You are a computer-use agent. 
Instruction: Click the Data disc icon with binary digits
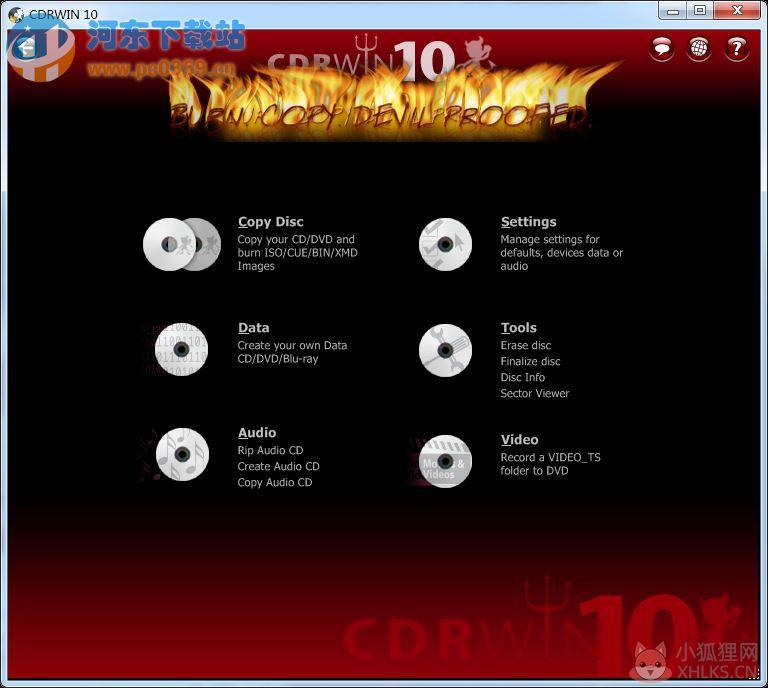tap(181, 349)
